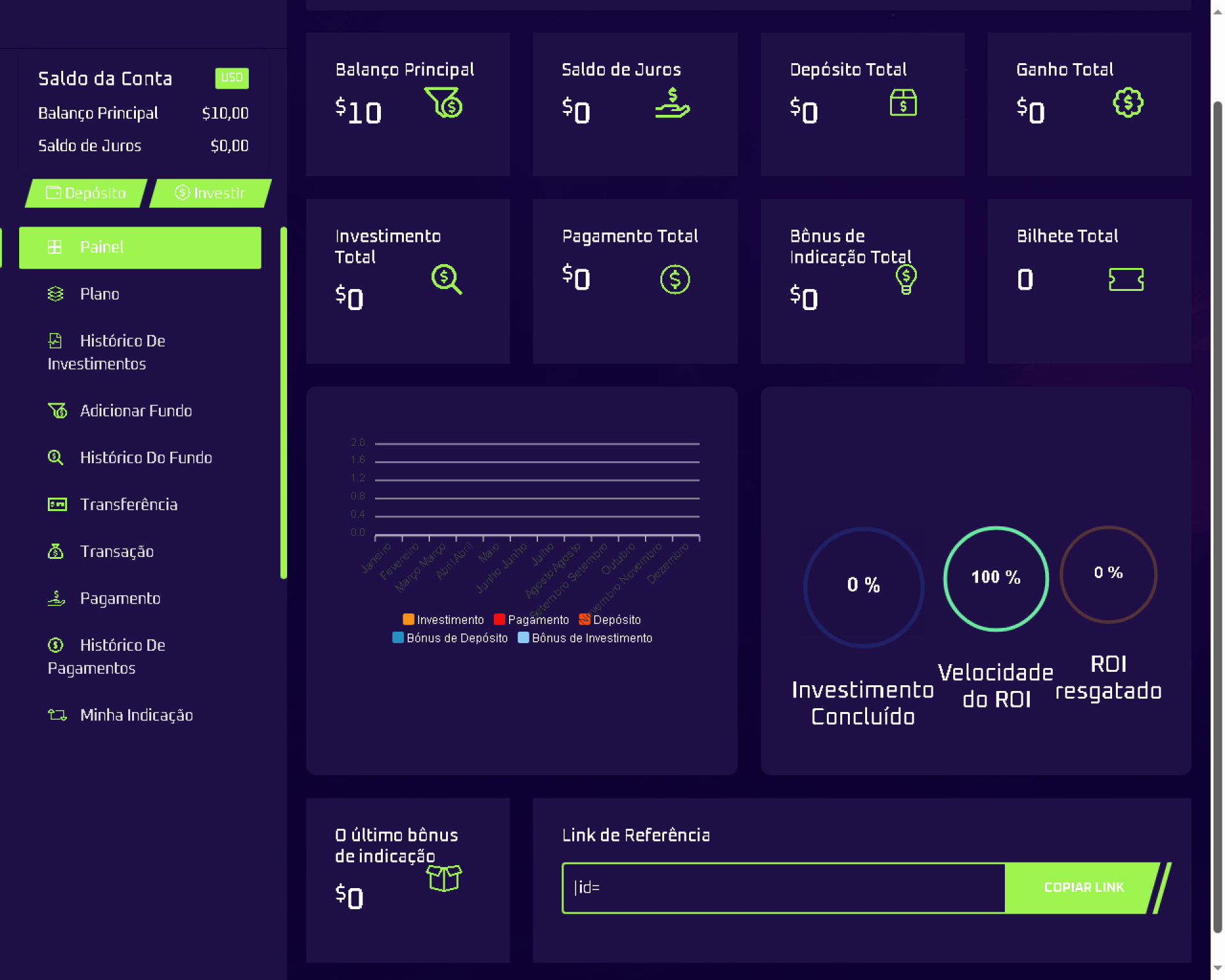Click the ticket icon in Bilhete Total card
1225x980 pixels.
[x=1125, y=279]
